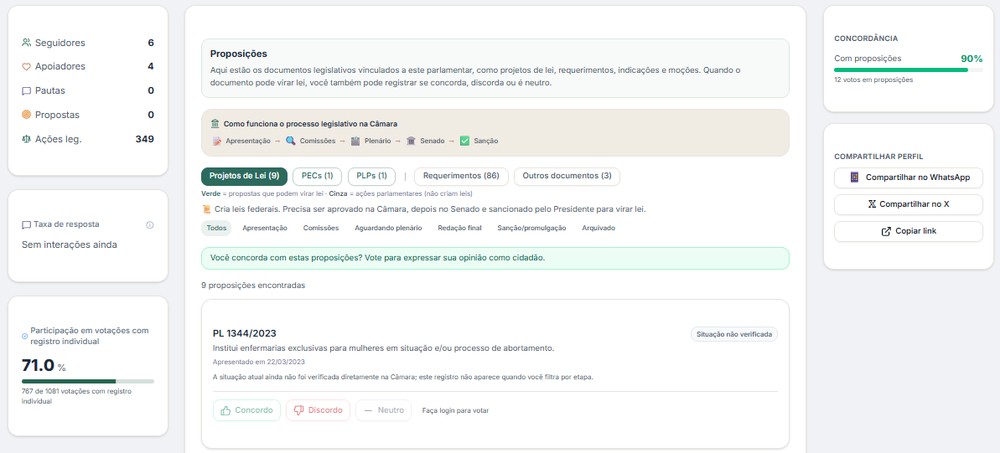Click the Taxa de resposta chat icon
The image size is (1000, 453).
click(26, 225)
